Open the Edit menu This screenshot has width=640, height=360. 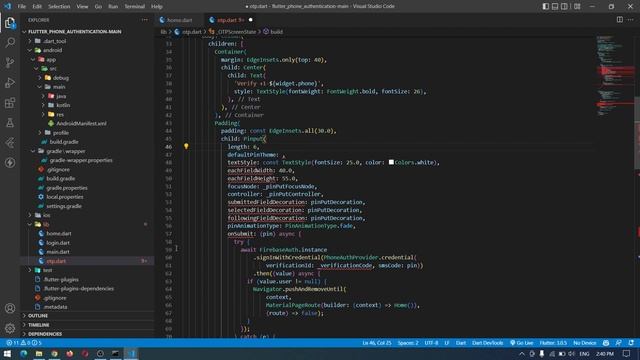pyautogui.click(x=37, y=7)
